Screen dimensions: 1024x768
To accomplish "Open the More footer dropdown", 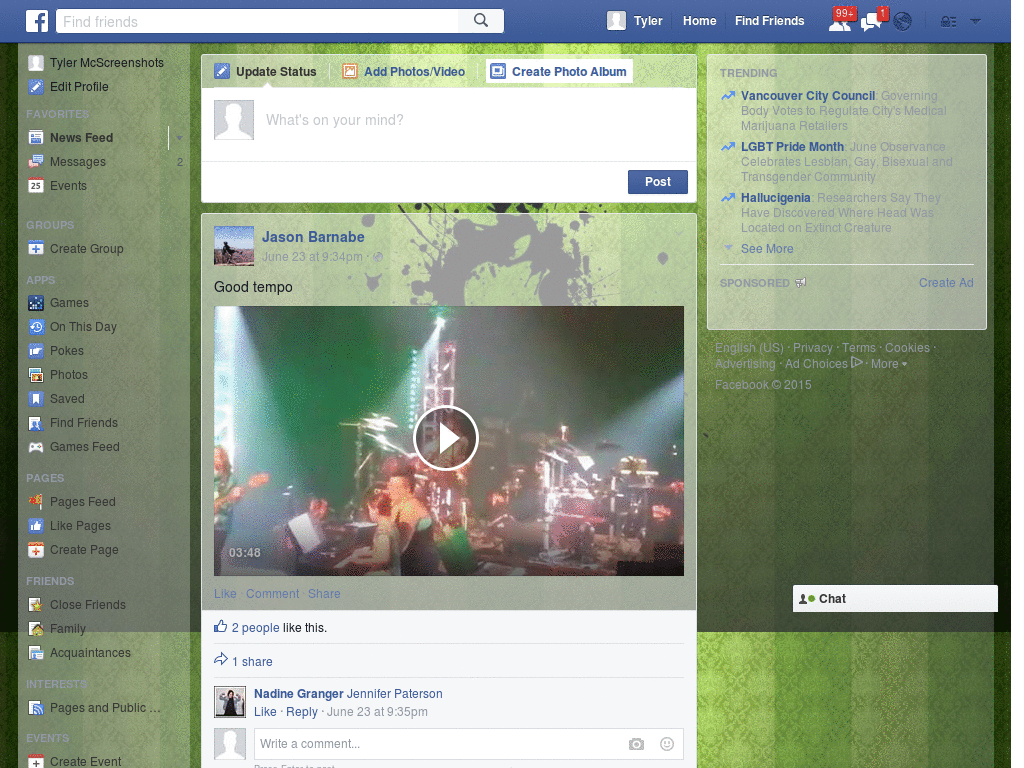I will pos(888,364).
